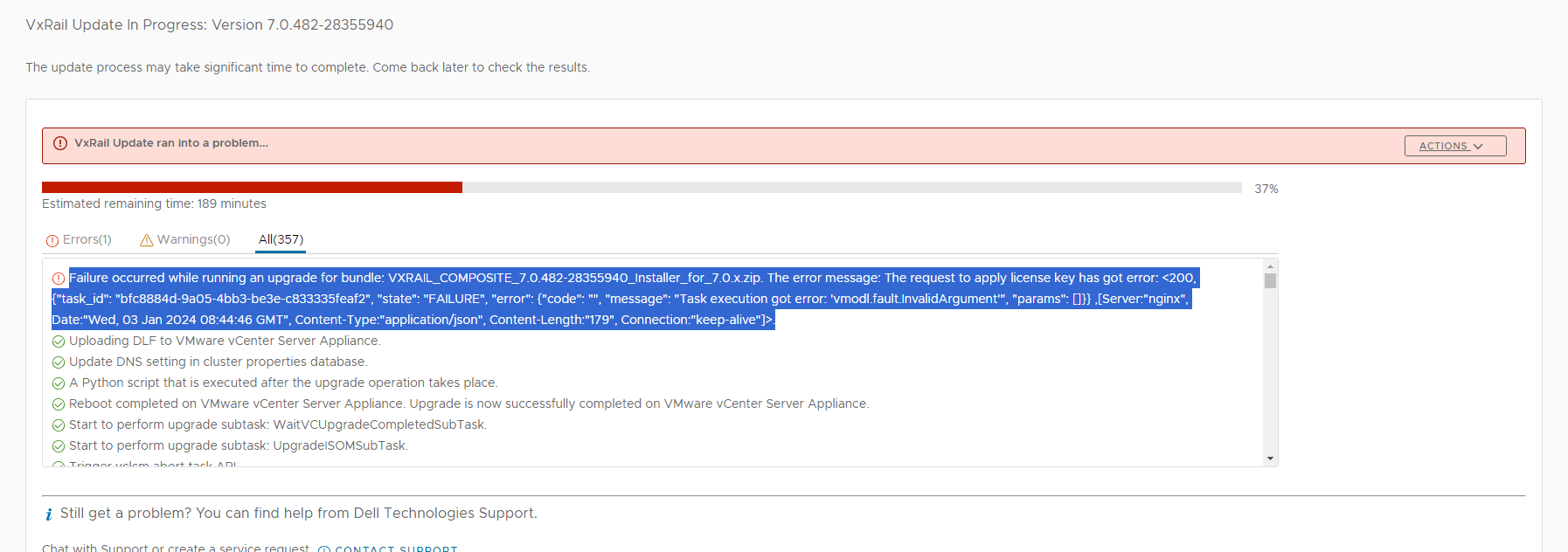Click the check icon beside Update DNS setting
This screenshot has height=552, width=1568.
coord(59,362)
